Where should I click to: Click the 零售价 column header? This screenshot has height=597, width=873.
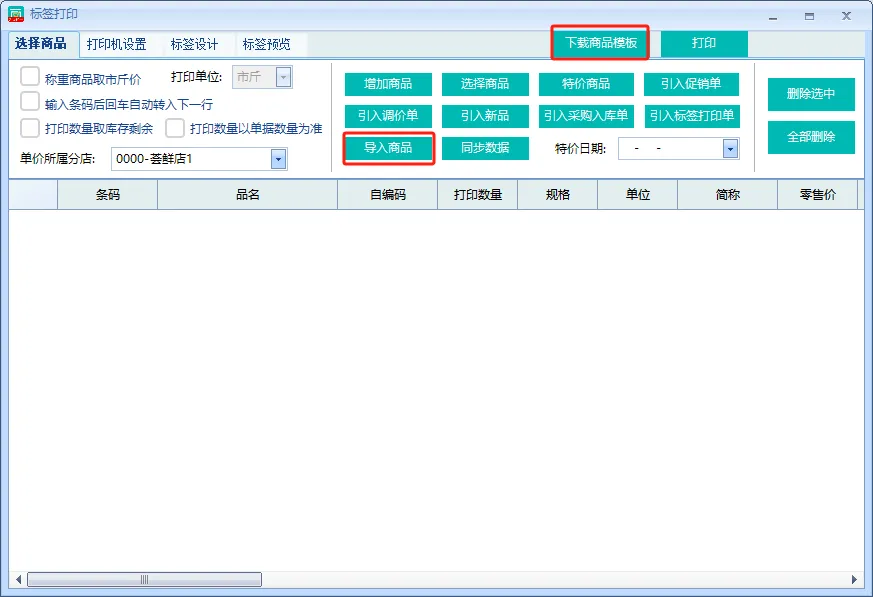click(x=817, y=195)
